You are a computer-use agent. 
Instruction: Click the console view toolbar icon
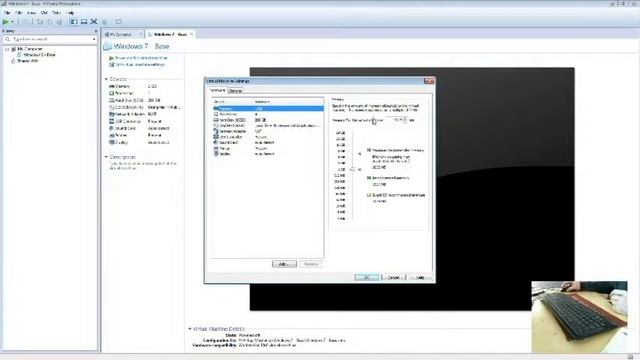(118, 22)
